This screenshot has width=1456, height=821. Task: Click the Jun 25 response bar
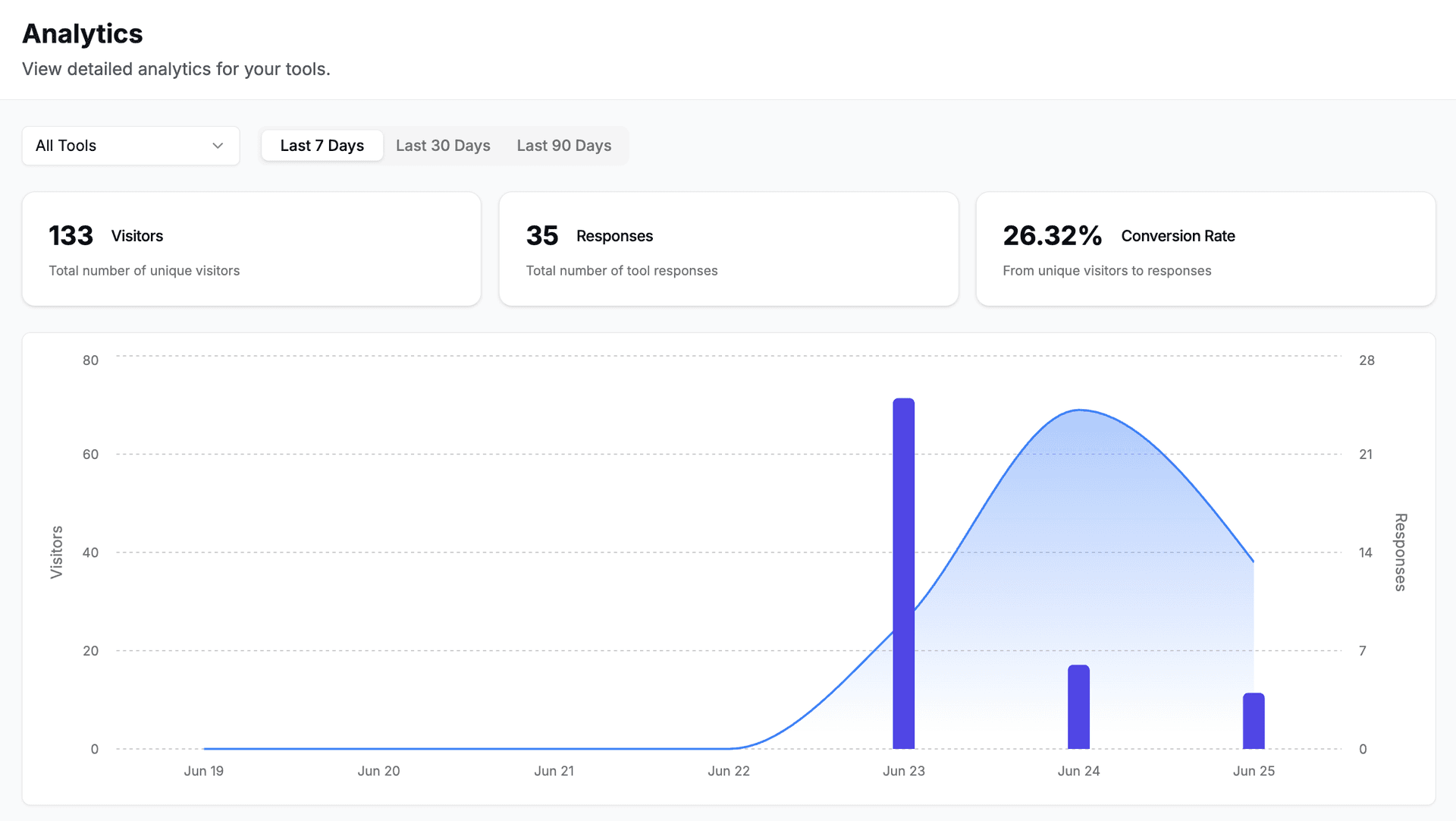tap(1254, 721)
